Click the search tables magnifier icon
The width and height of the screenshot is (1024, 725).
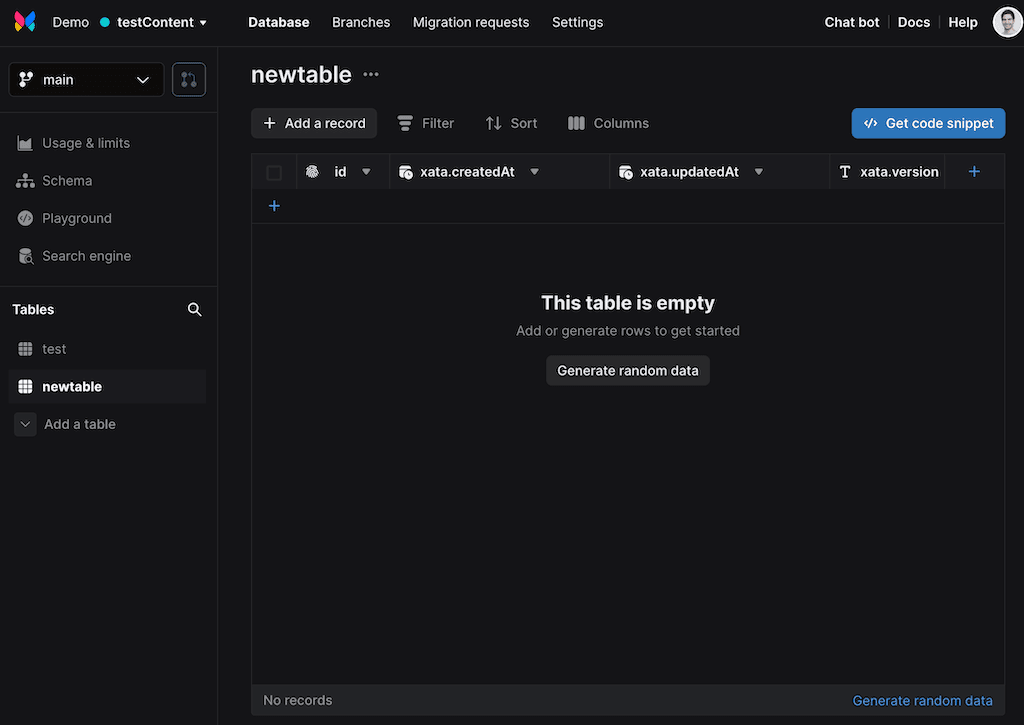pos(195,310)
